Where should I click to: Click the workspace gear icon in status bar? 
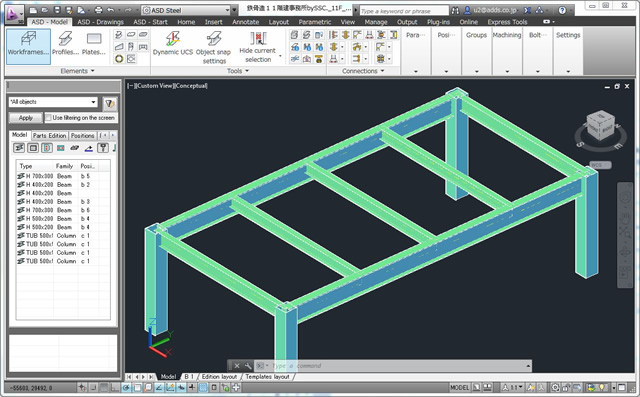(x=555, y=387)
